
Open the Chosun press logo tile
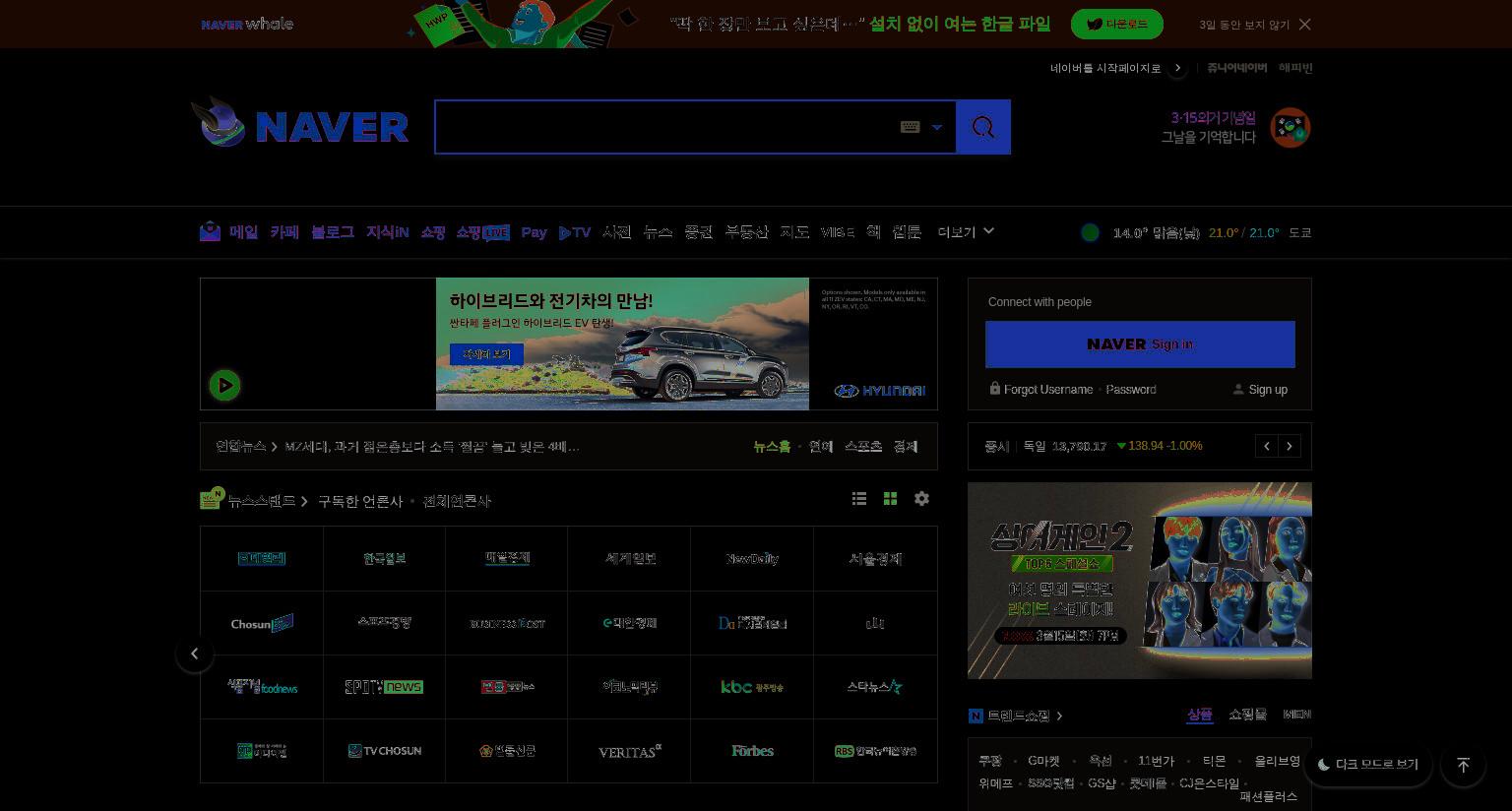tap(262, 623)
